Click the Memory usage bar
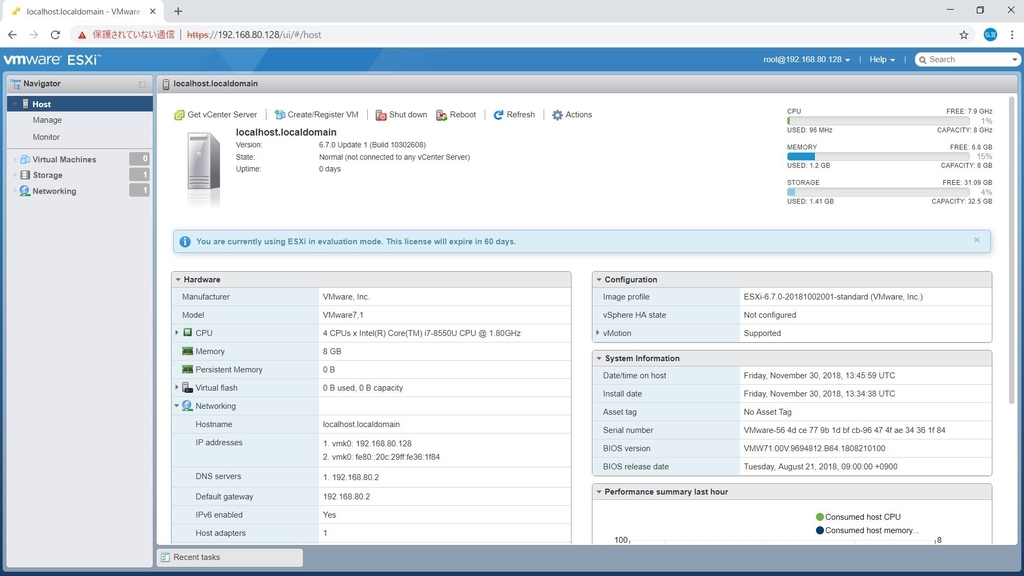Viewport: 1024px width, 576px height. pyautogui.click(x=878, y=157)
